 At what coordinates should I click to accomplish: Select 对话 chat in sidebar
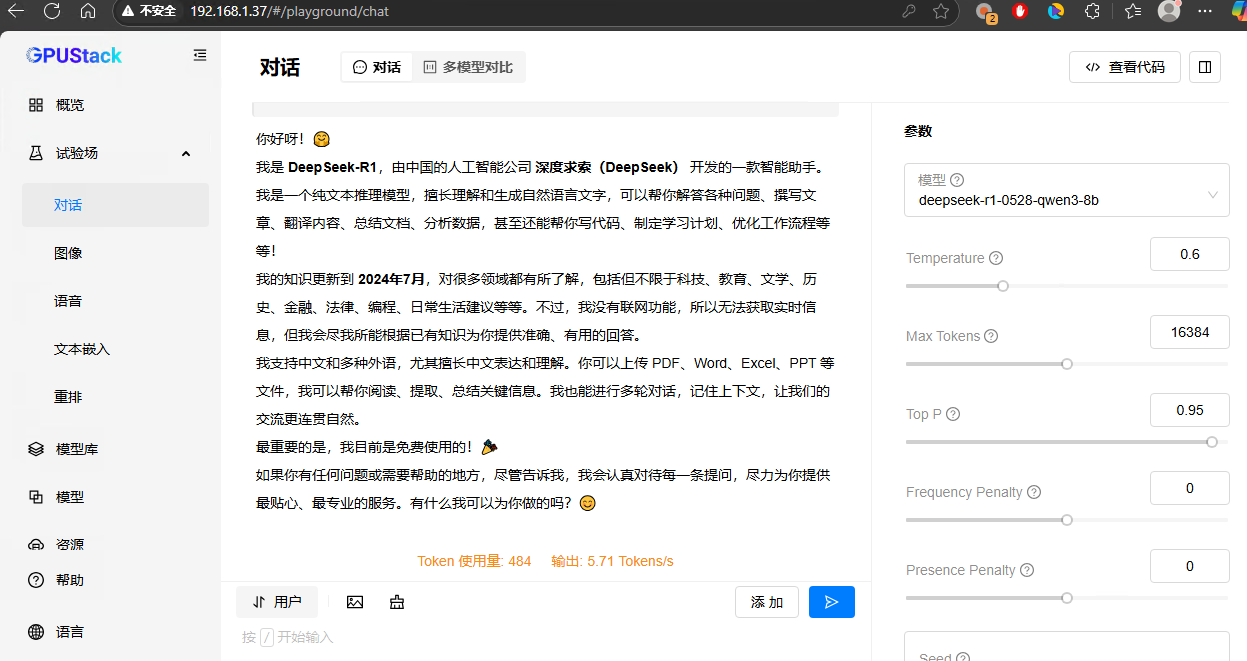[x=116, y=205]
